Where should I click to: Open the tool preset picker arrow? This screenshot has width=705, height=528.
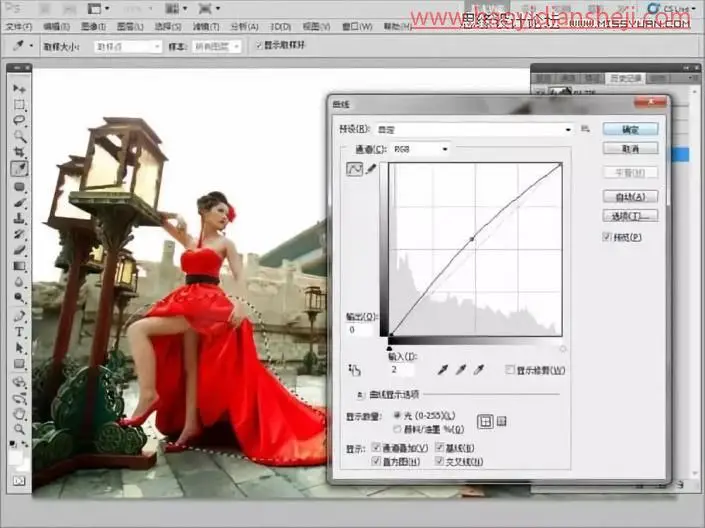click(x=31, y=46)
